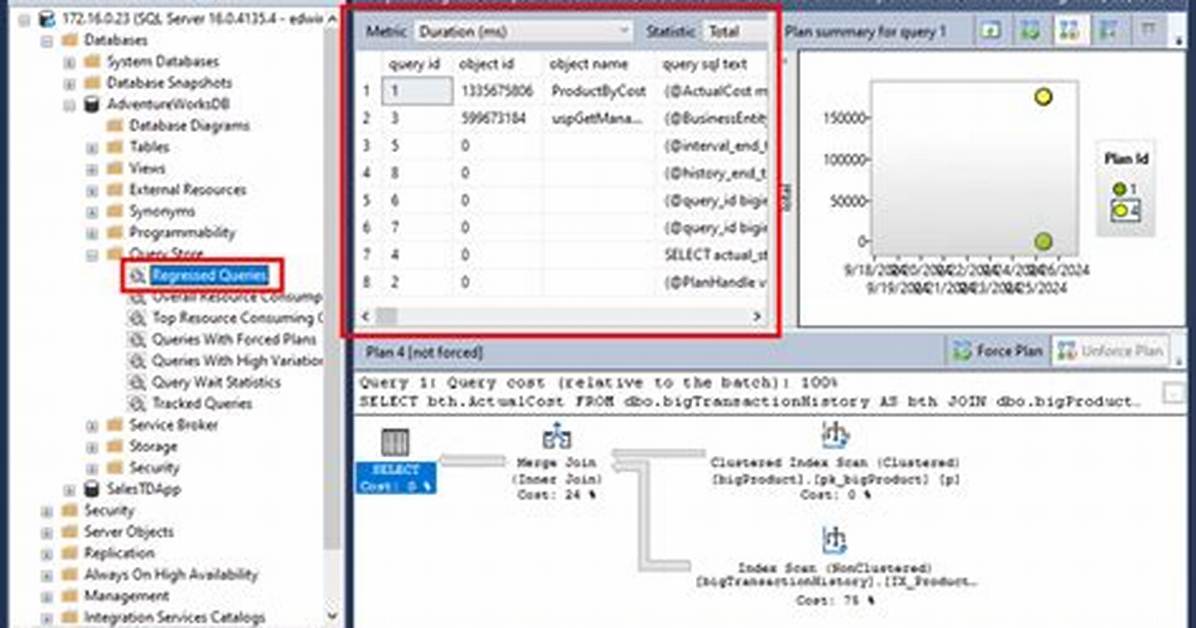1196x628 pixels.
Task: Click the Tracked Queries report icon
Action: point(137,404)
